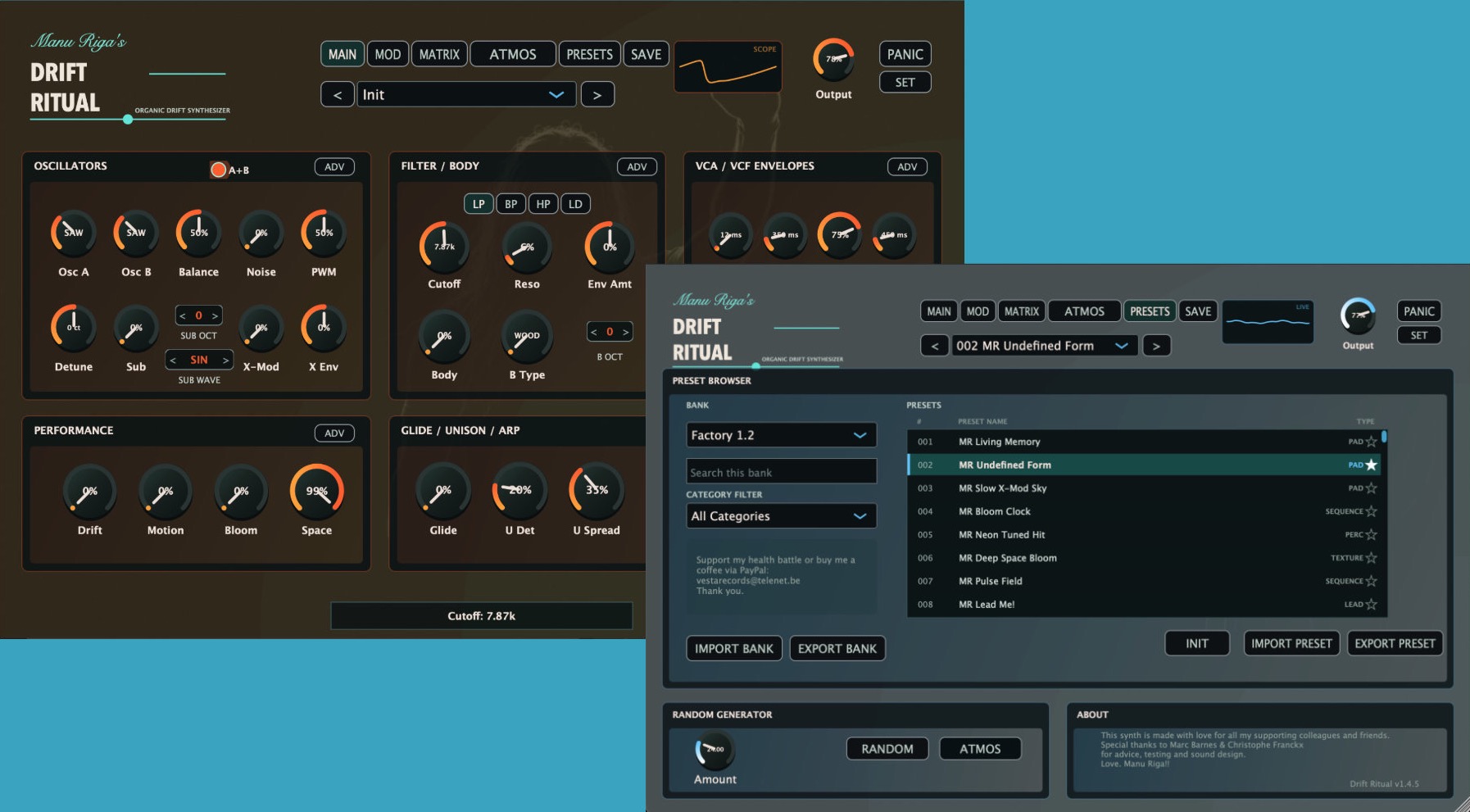
Task: Click ATMOS button in Random Generator
Action: (x=980, y=749)
